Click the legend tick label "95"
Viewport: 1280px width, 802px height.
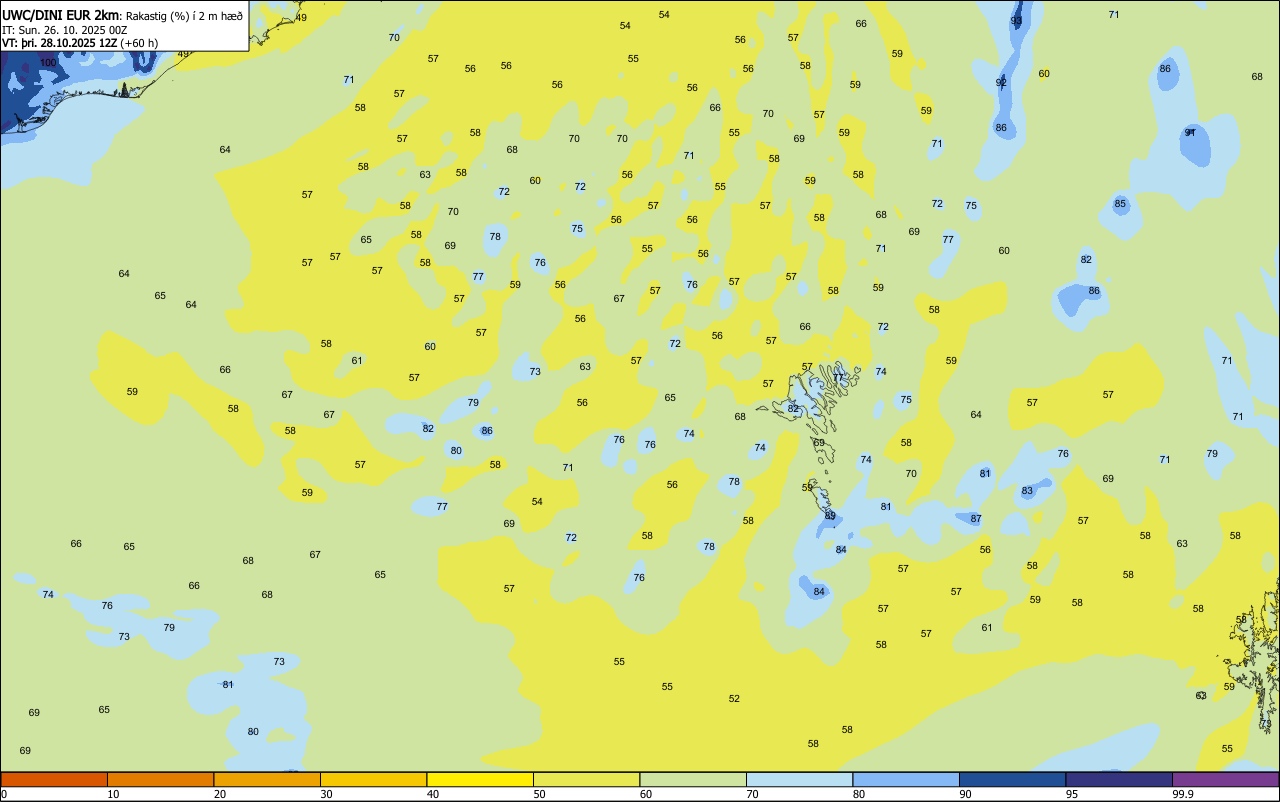click(x=1072, y=794)
